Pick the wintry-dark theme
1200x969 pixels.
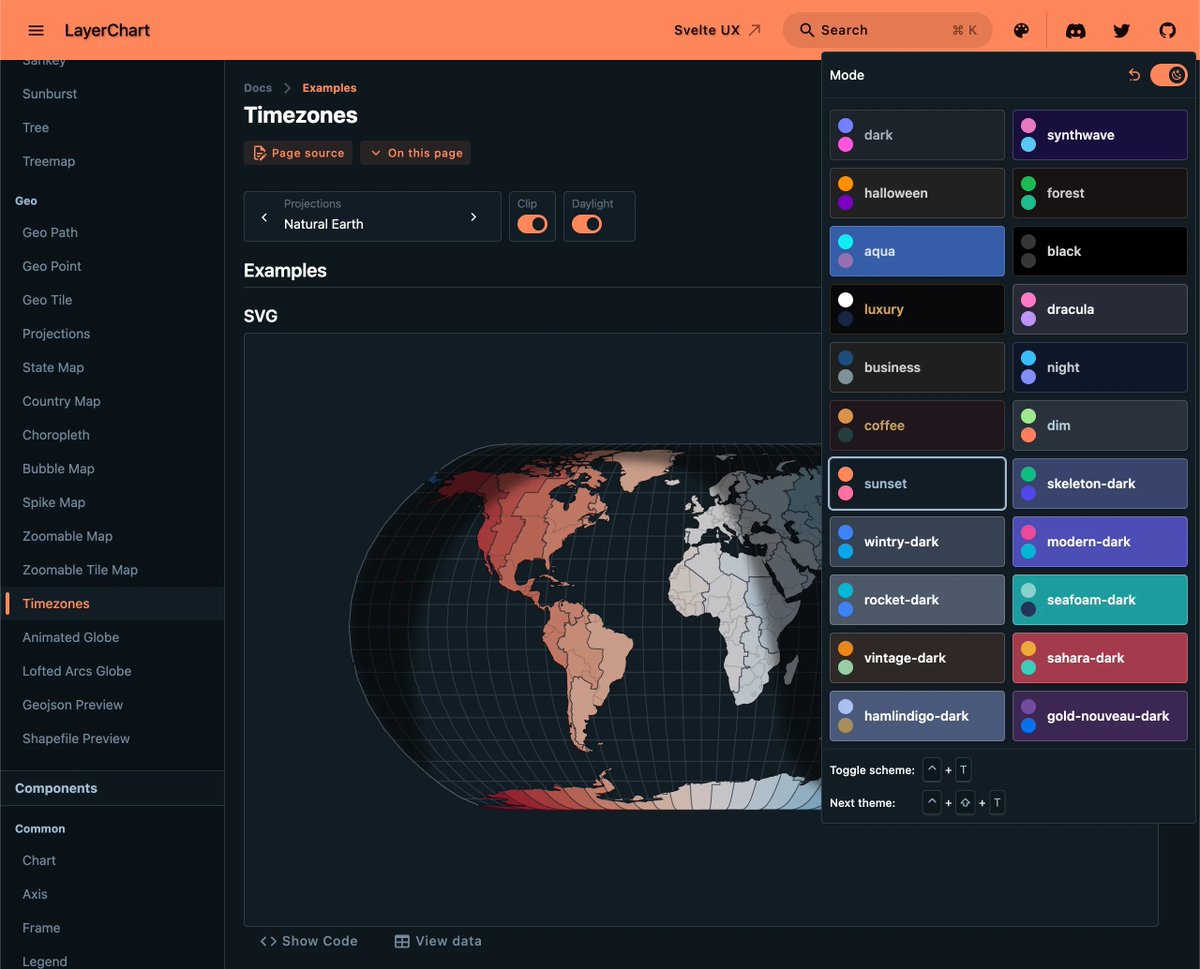click(917, 541)
